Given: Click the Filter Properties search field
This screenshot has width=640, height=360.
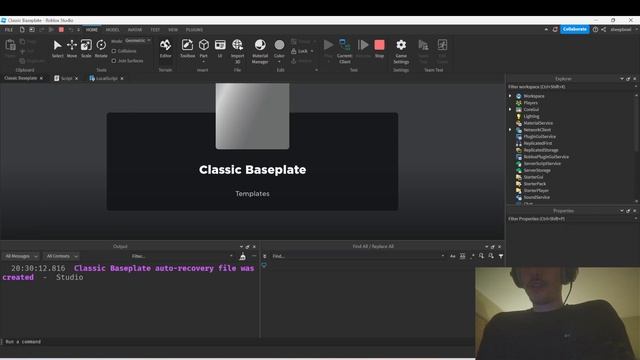Looking at the screenshot, I should [571, 219].
